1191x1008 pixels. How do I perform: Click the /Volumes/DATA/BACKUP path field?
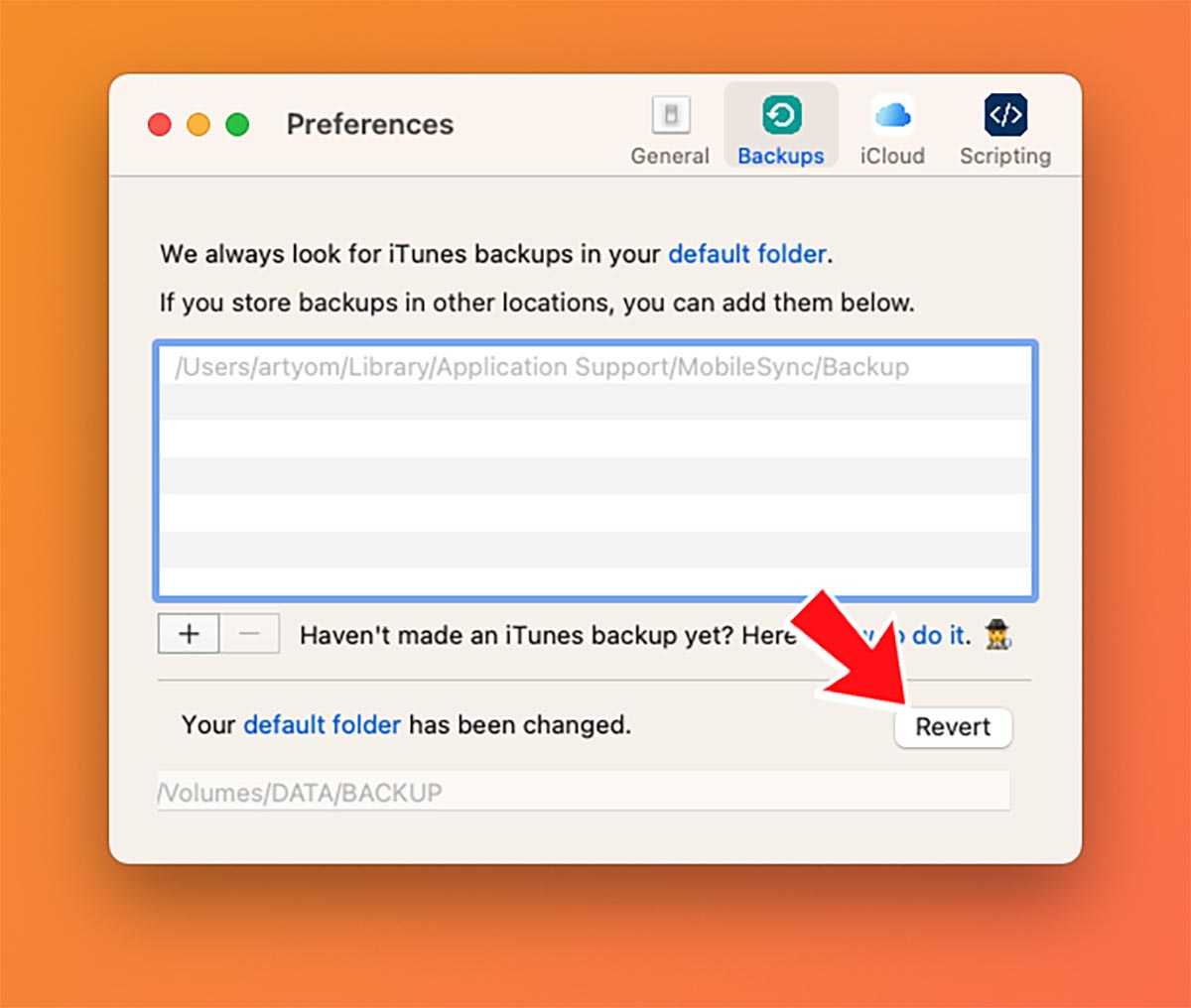click(x=584, y=792)
